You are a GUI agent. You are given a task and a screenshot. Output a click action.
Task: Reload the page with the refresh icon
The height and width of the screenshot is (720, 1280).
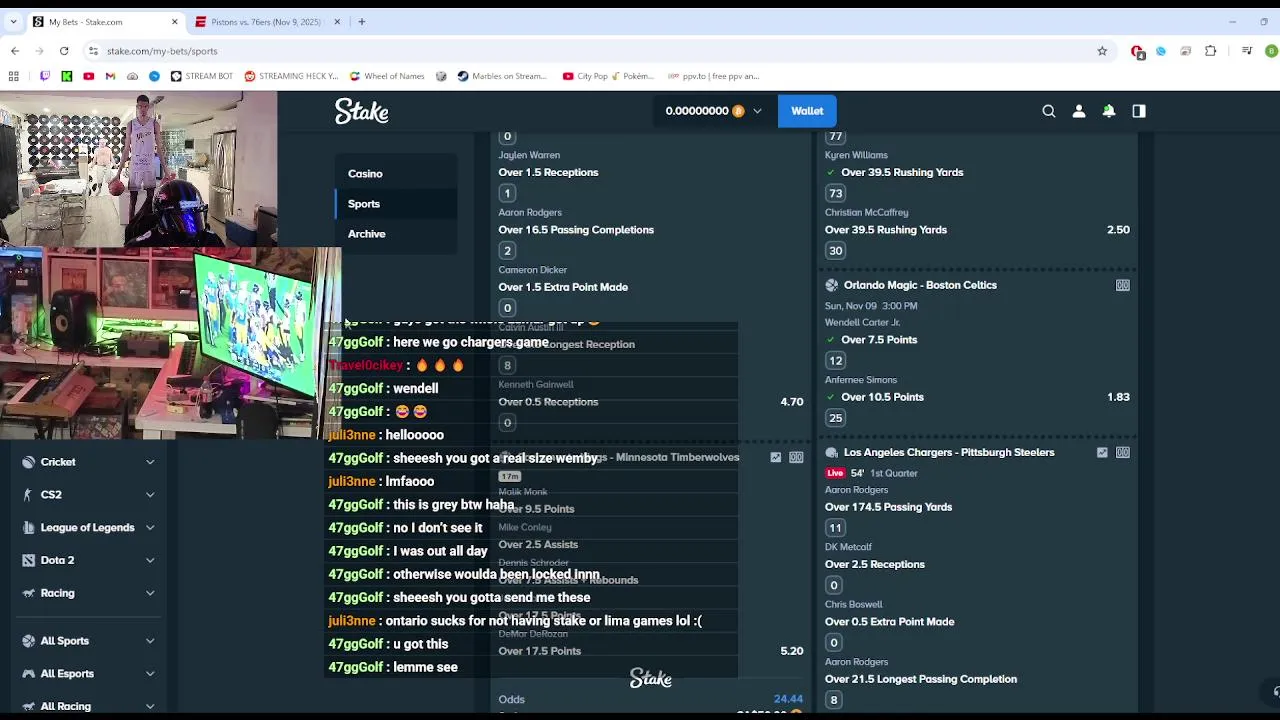tap(64, 51)
